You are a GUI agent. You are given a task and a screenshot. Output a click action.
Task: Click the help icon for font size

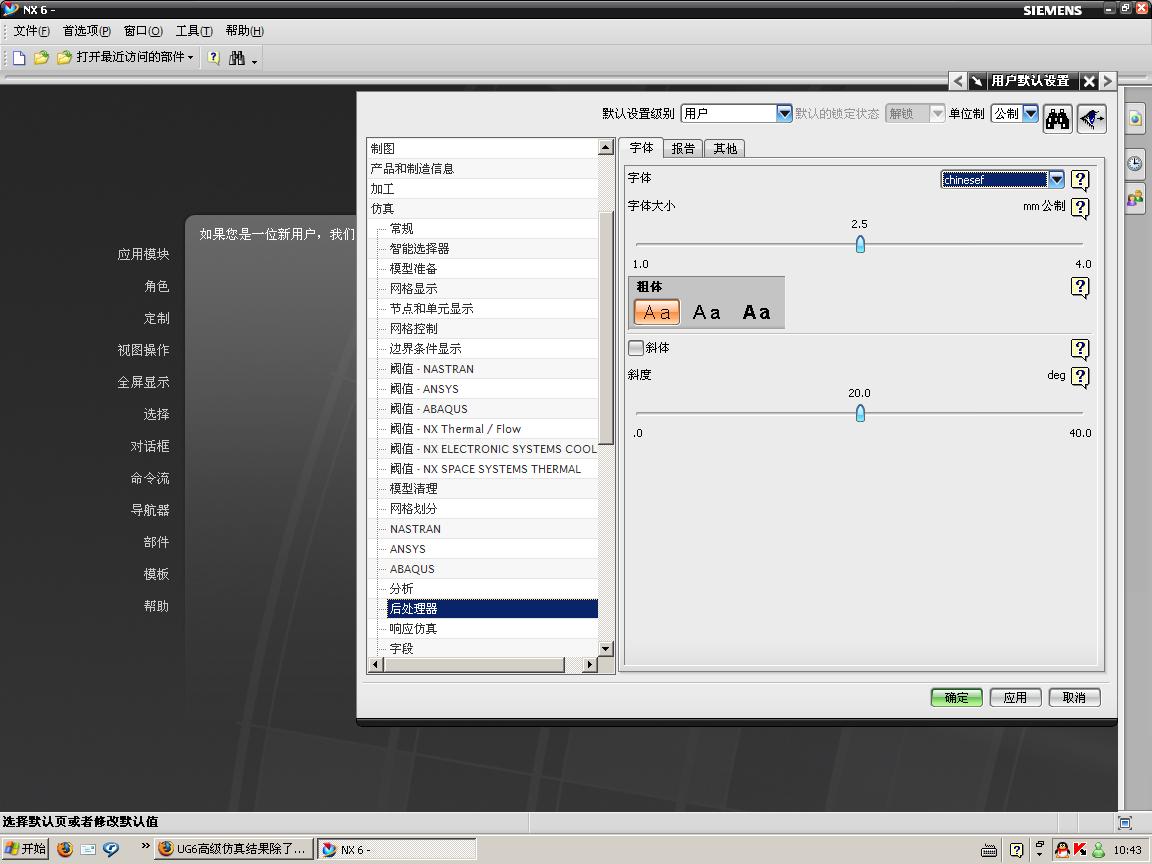tap(1080, 207)
